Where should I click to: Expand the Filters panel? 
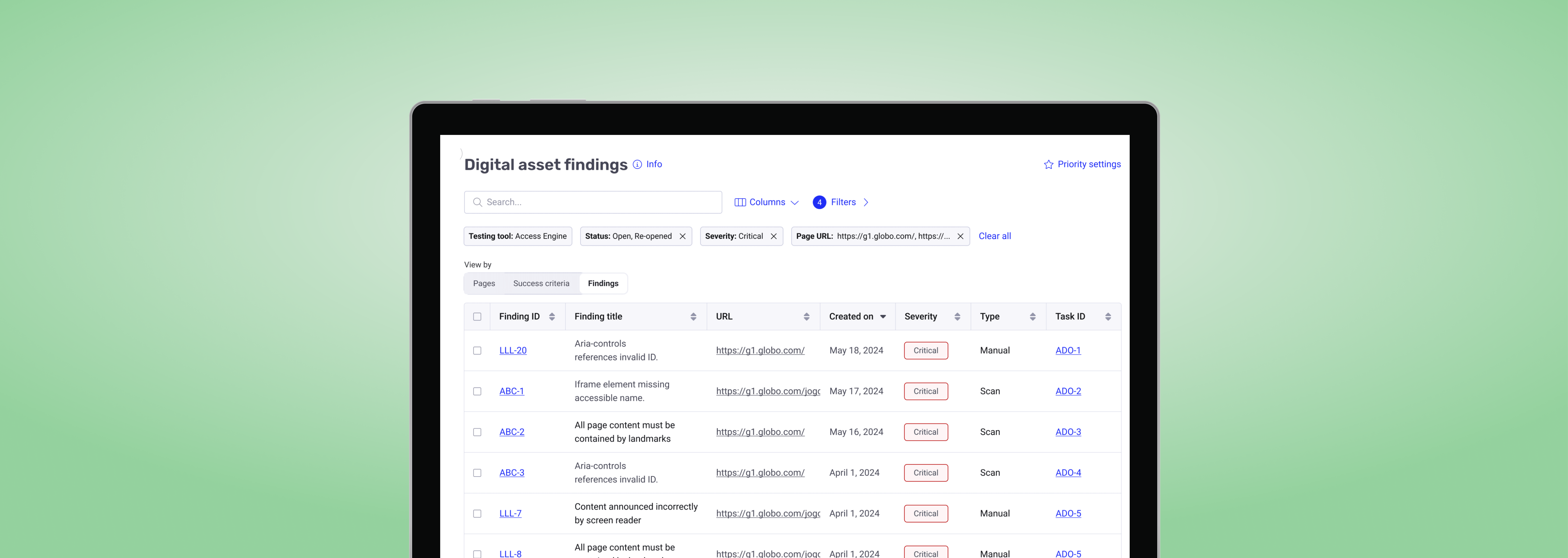pos(842,202)
